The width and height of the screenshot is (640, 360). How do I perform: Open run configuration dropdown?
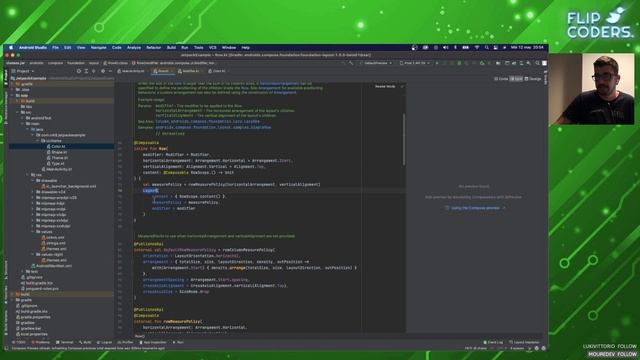(377, 63)
